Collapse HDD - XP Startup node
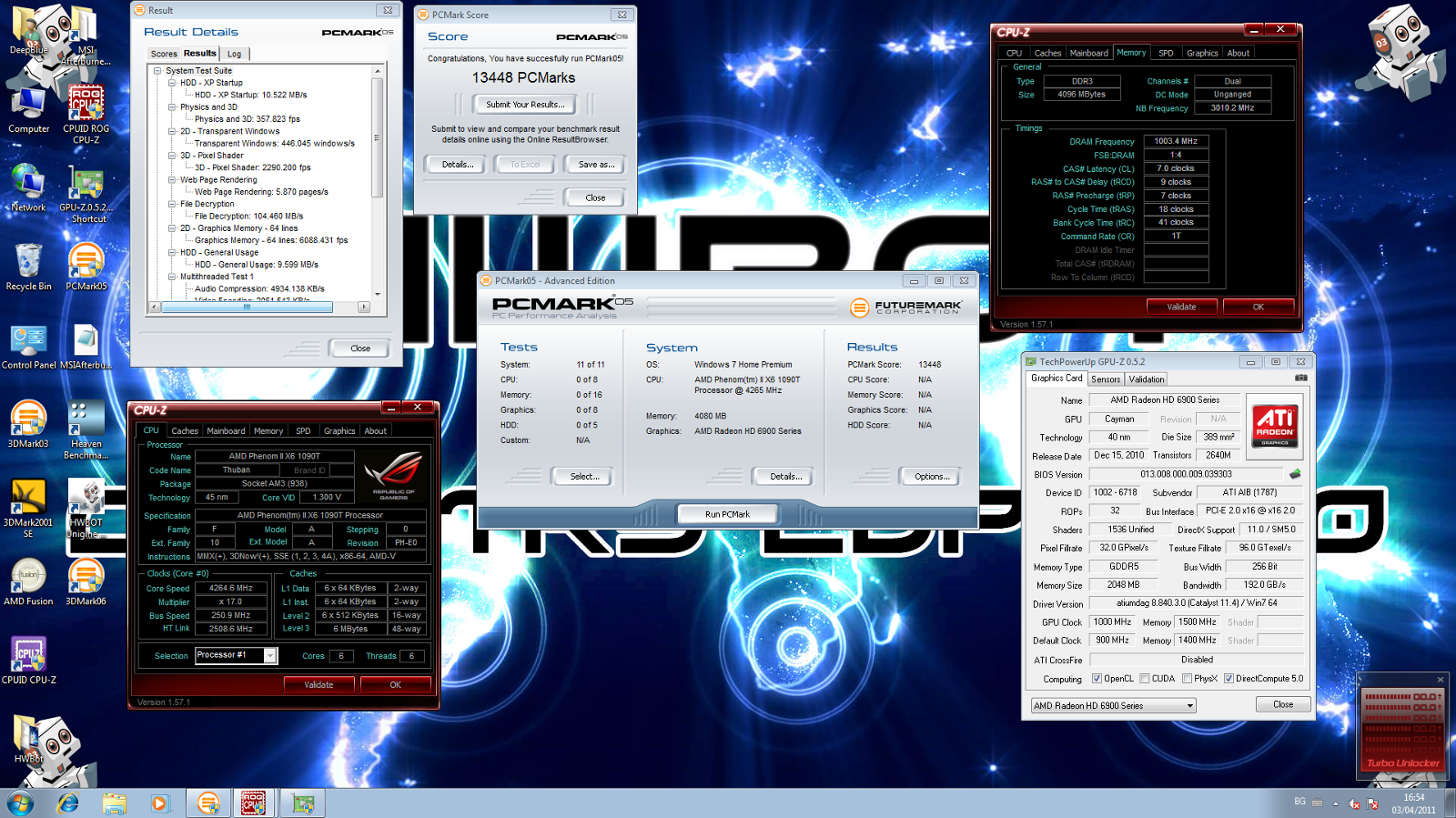The image size is (1456, 818). click(x=172, y=83)
